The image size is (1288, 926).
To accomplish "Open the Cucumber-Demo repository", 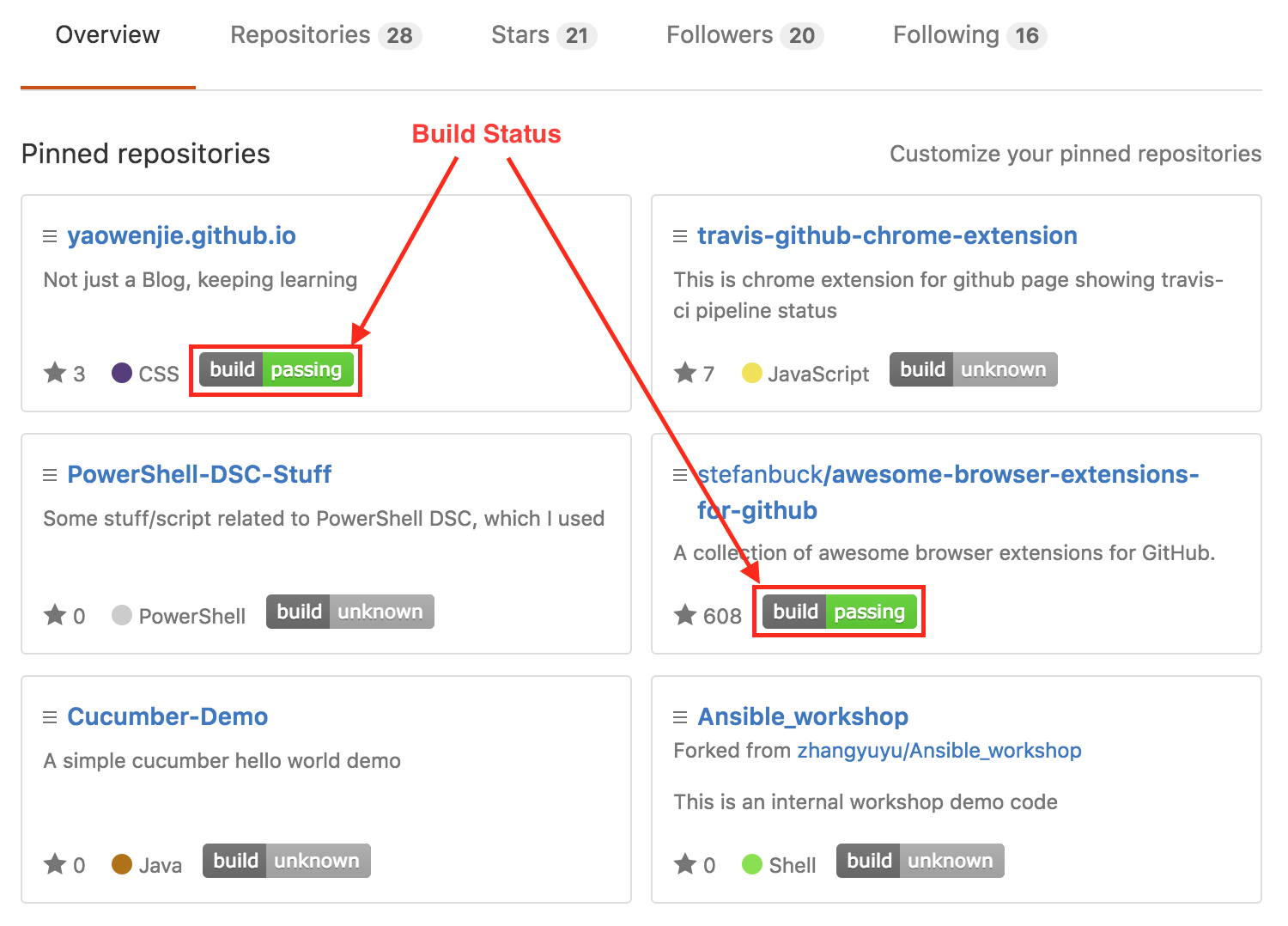I will (x=167, y=716).
